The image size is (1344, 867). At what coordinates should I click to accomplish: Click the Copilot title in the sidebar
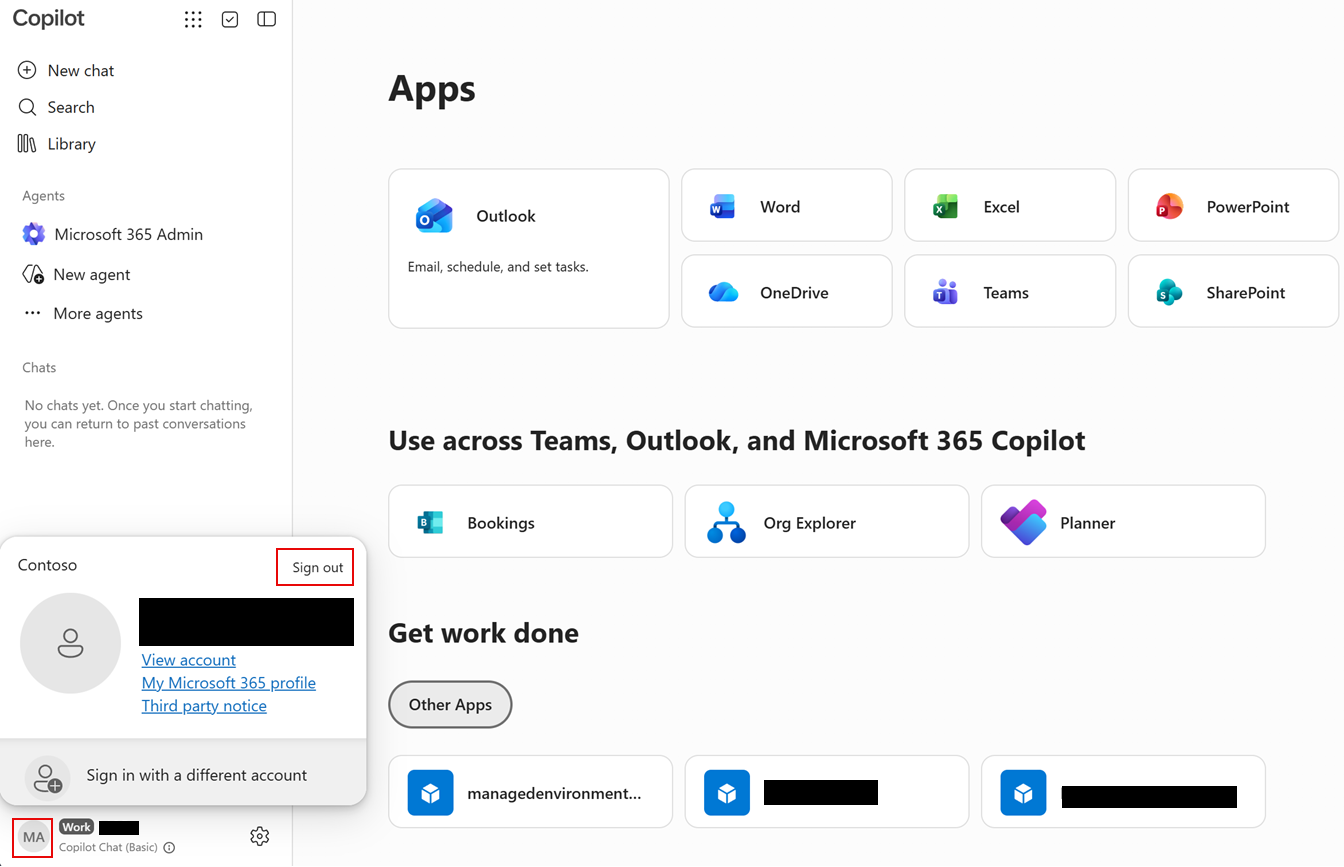[49, 19]
